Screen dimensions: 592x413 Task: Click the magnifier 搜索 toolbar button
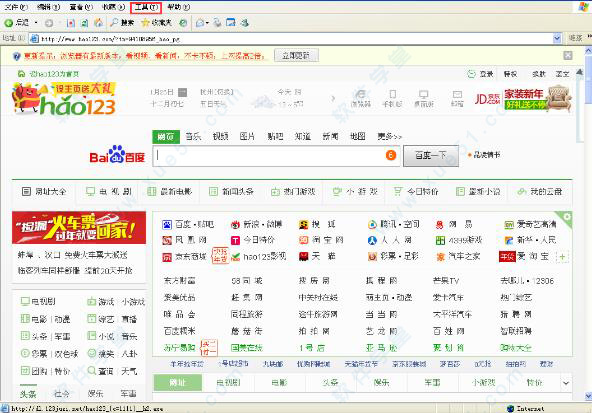[x=122, y=23]
